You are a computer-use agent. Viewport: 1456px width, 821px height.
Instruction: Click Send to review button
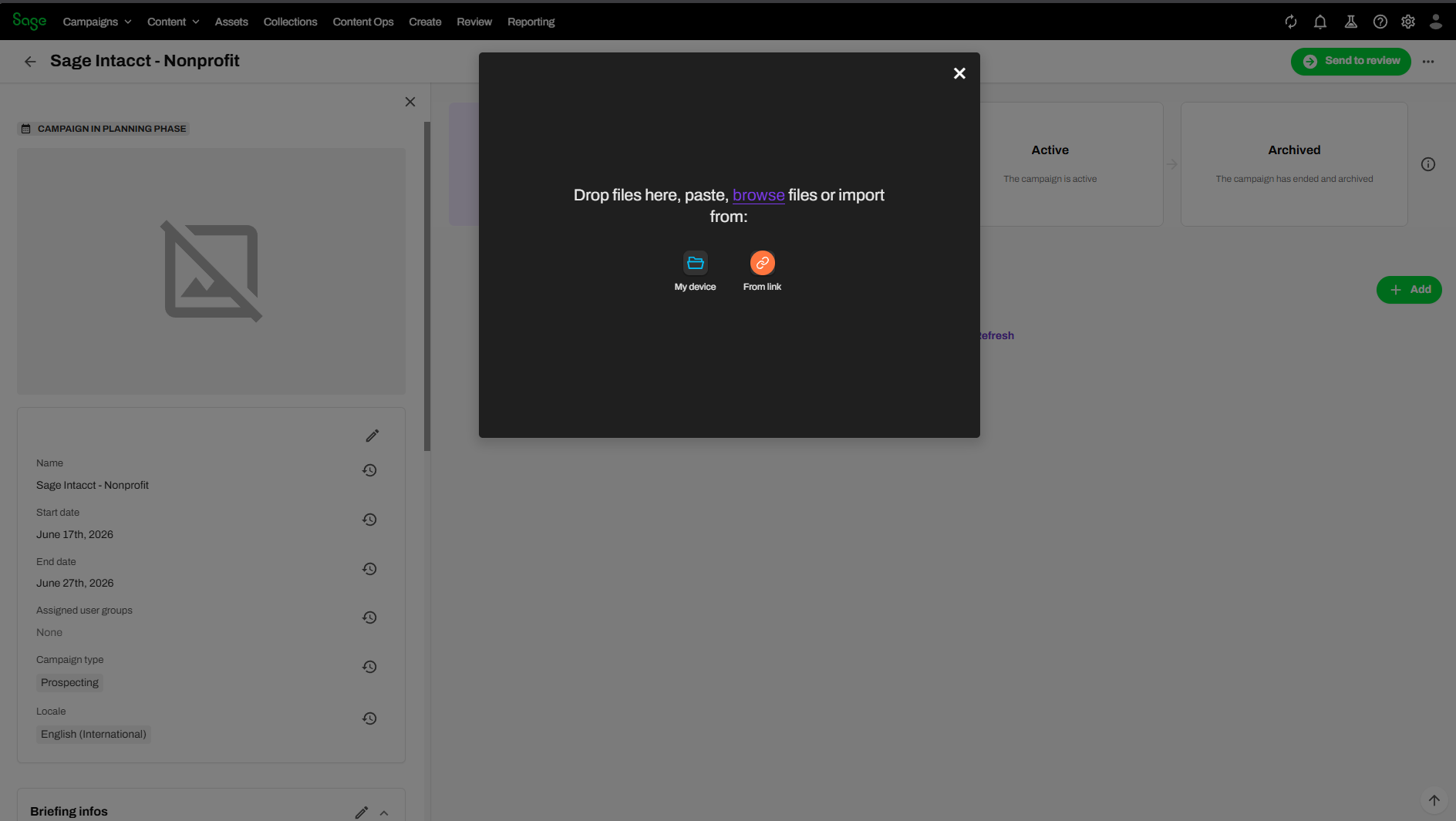coord(1351,61)
